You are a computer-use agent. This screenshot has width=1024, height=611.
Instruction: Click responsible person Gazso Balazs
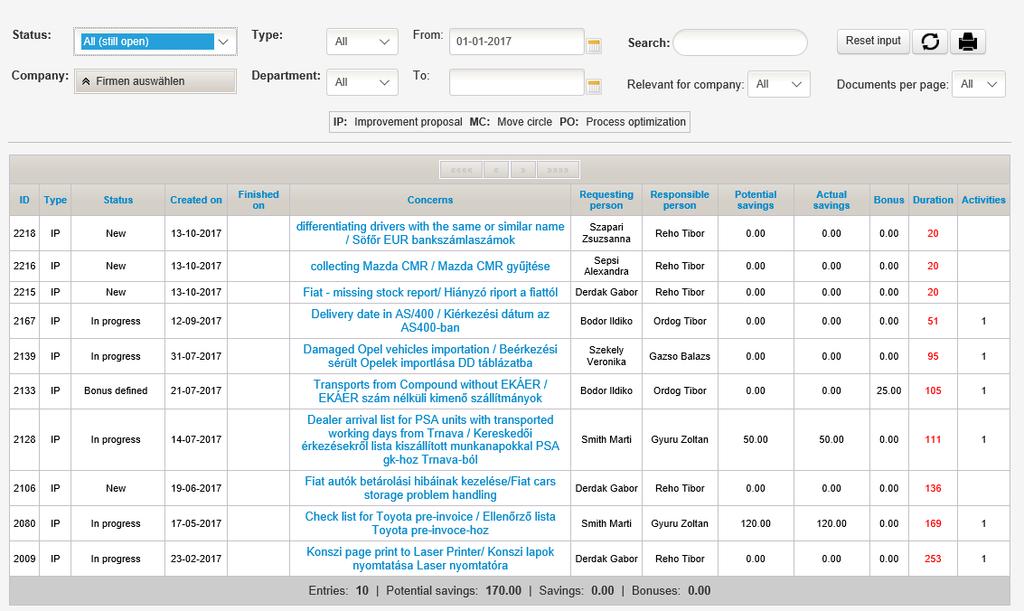[680, 356]
